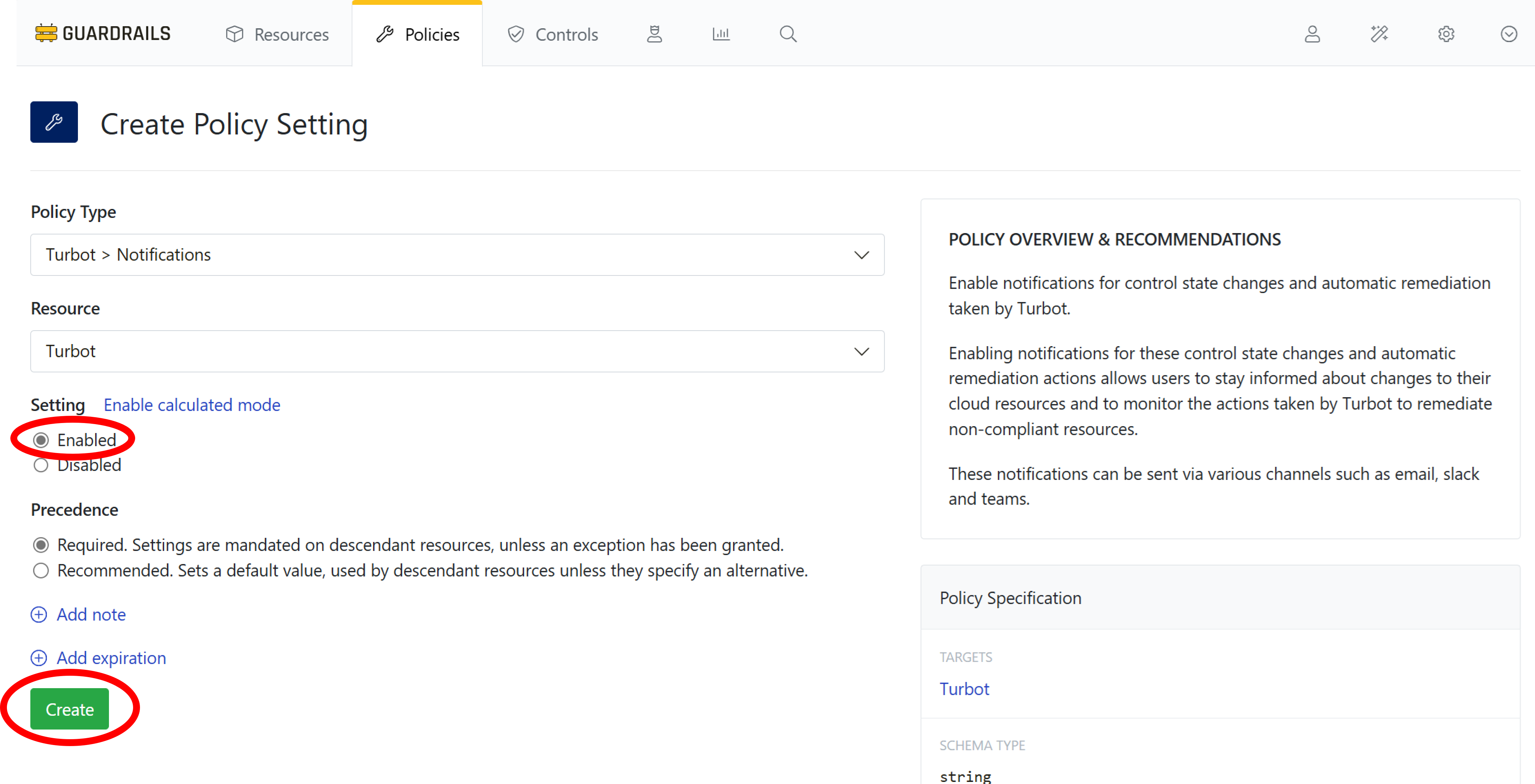Open the reports bar chart icon
The image size is (1535, 784).
(720, 34)
